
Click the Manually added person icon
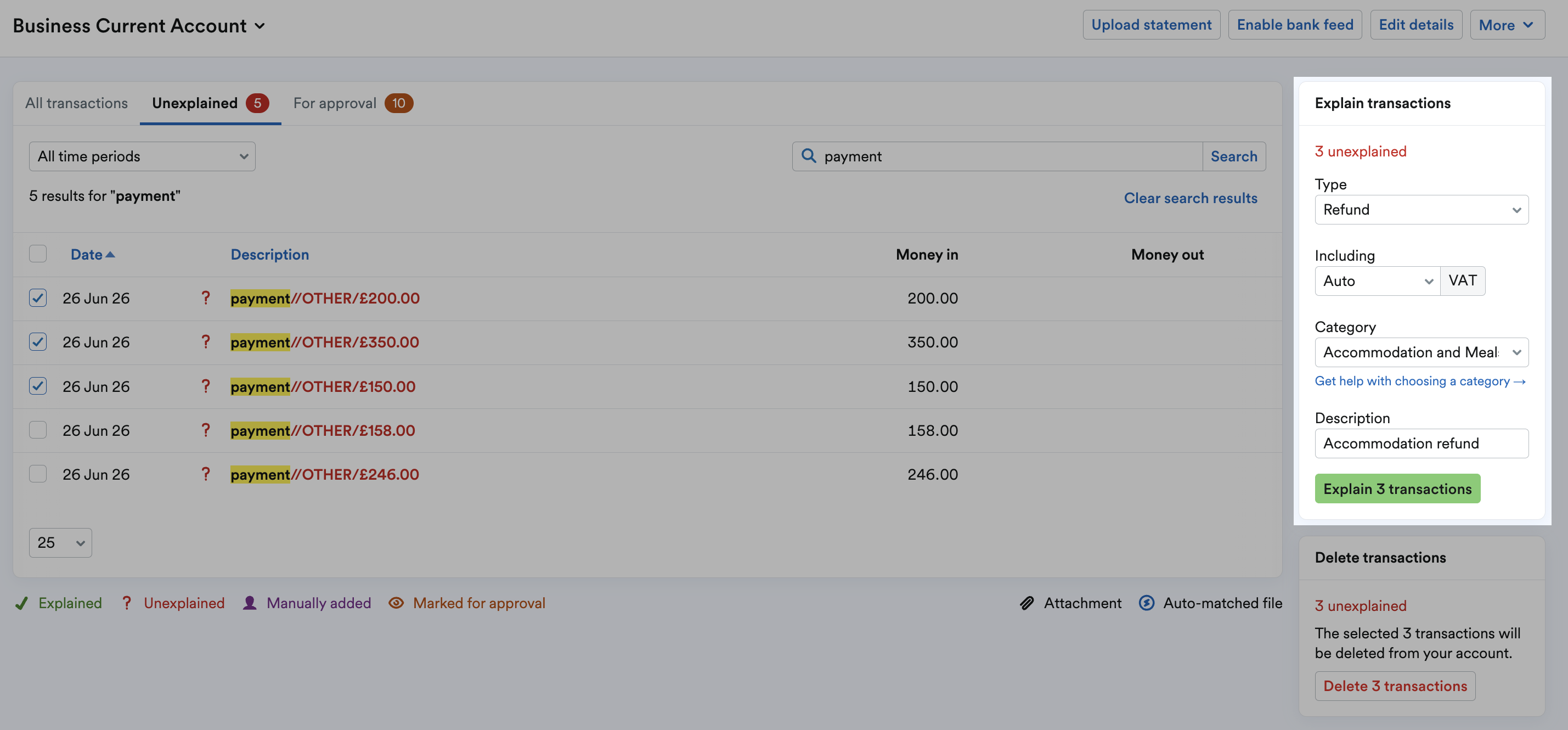[250, 603]
